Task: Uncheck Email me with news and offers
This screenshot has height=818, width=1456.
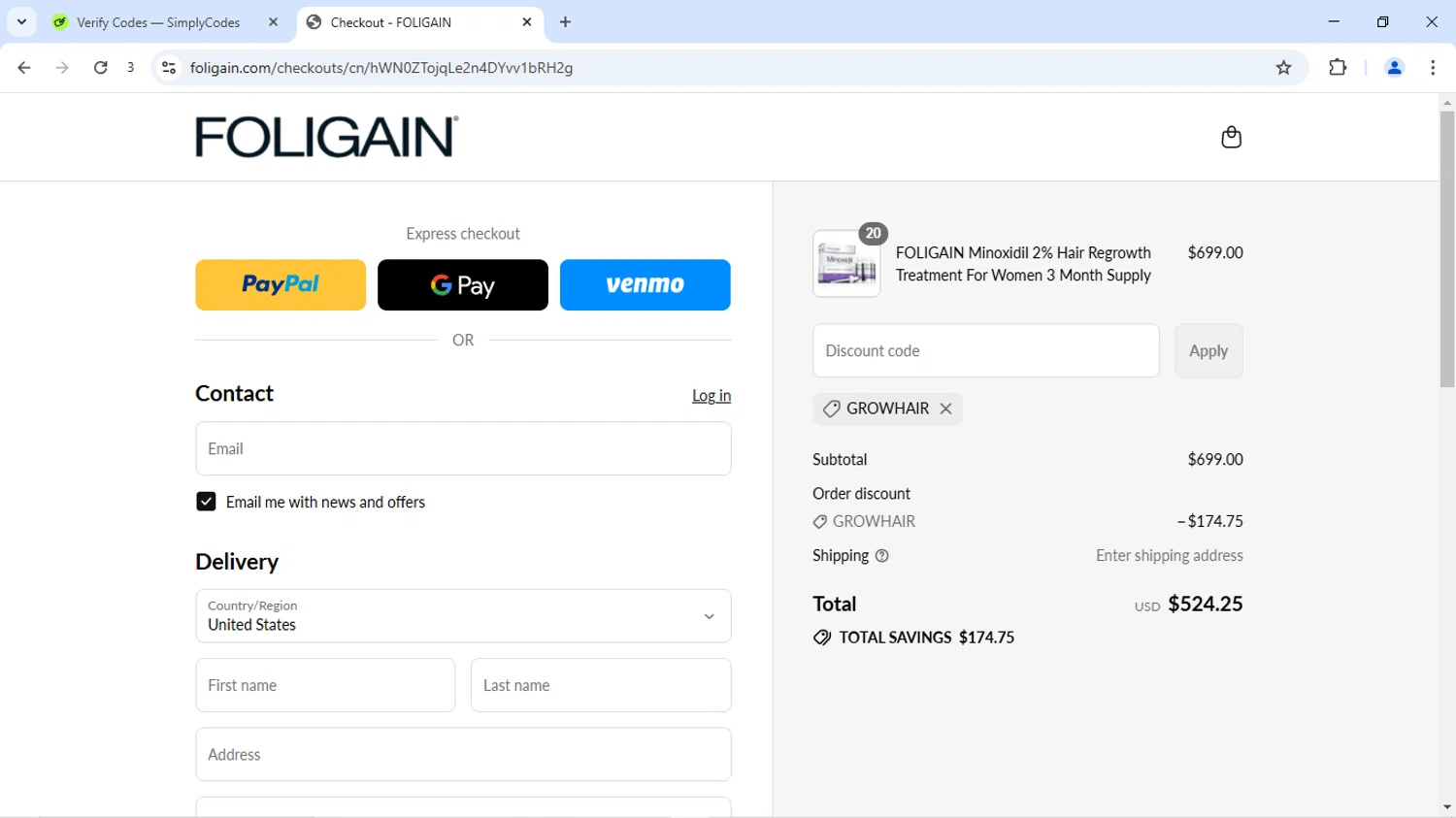Action: point(206,502)
